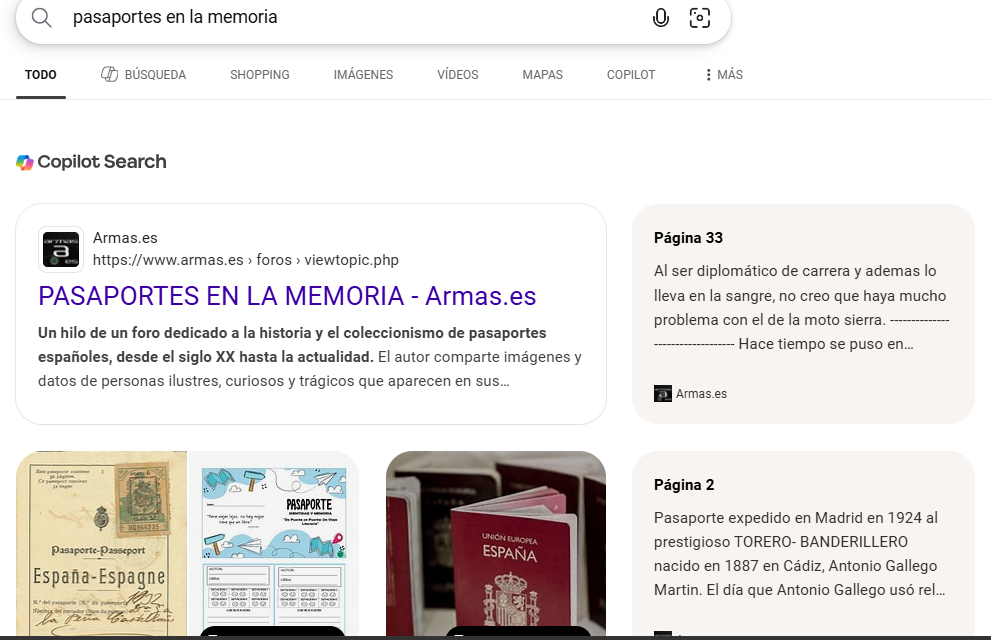Click Armas.es source label in Página 33 card
Viewport: 991px width, 640px height.
[701, 394]
